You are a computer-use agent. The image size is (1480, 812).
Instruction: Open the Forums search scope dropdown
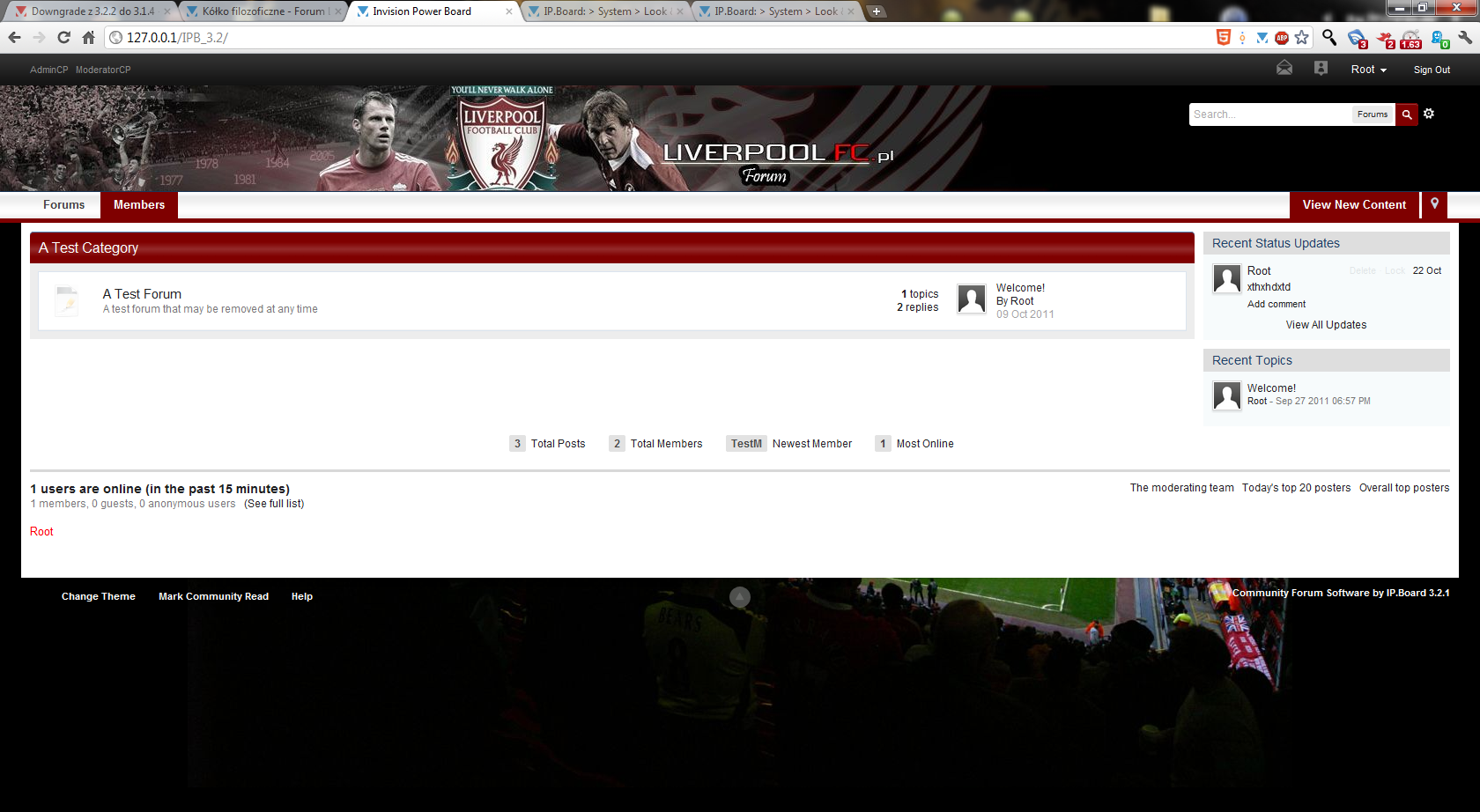(x=1373, y=114)
